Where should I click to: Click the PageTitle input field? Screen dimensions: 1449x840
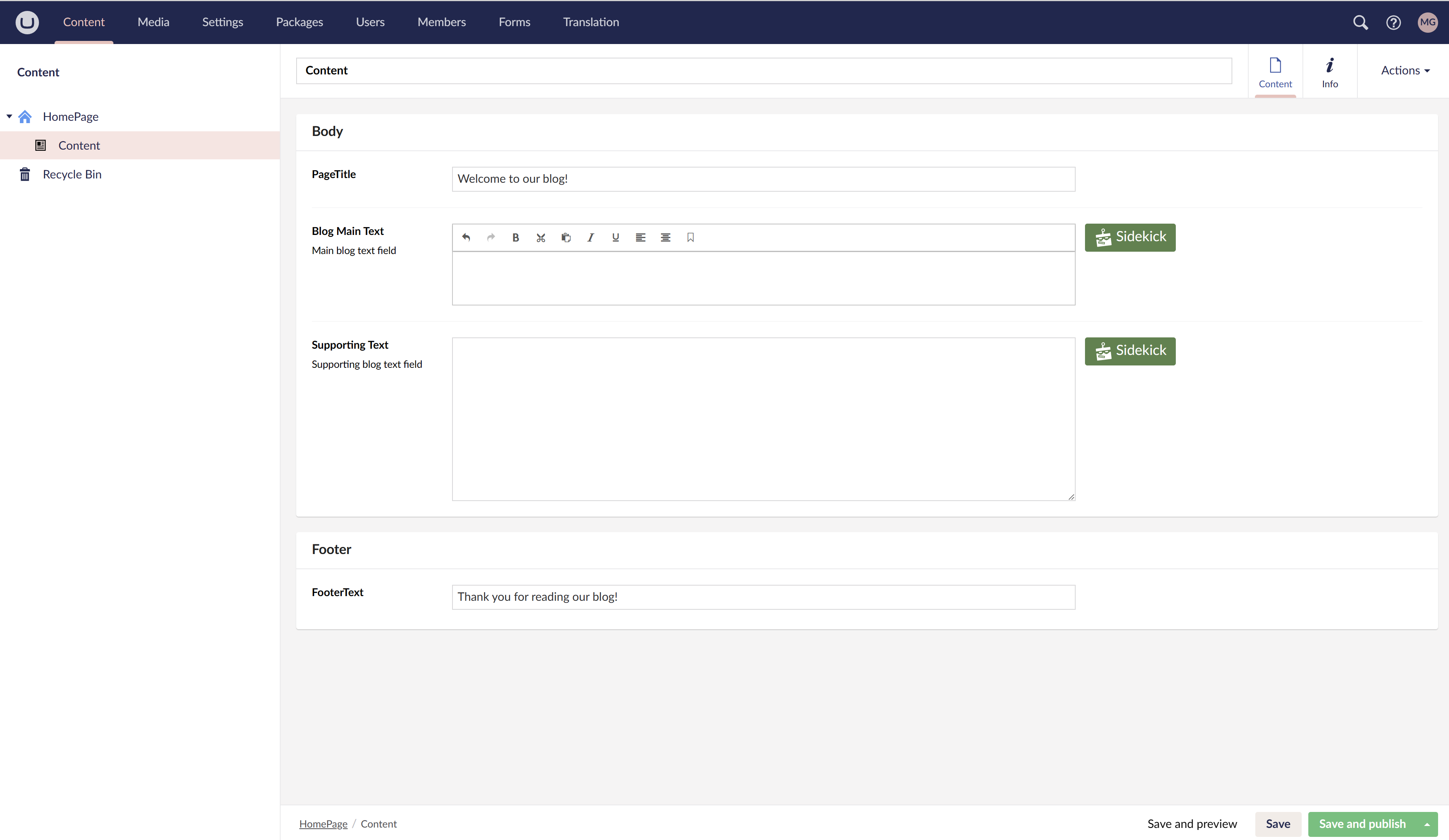pos(763,179)
